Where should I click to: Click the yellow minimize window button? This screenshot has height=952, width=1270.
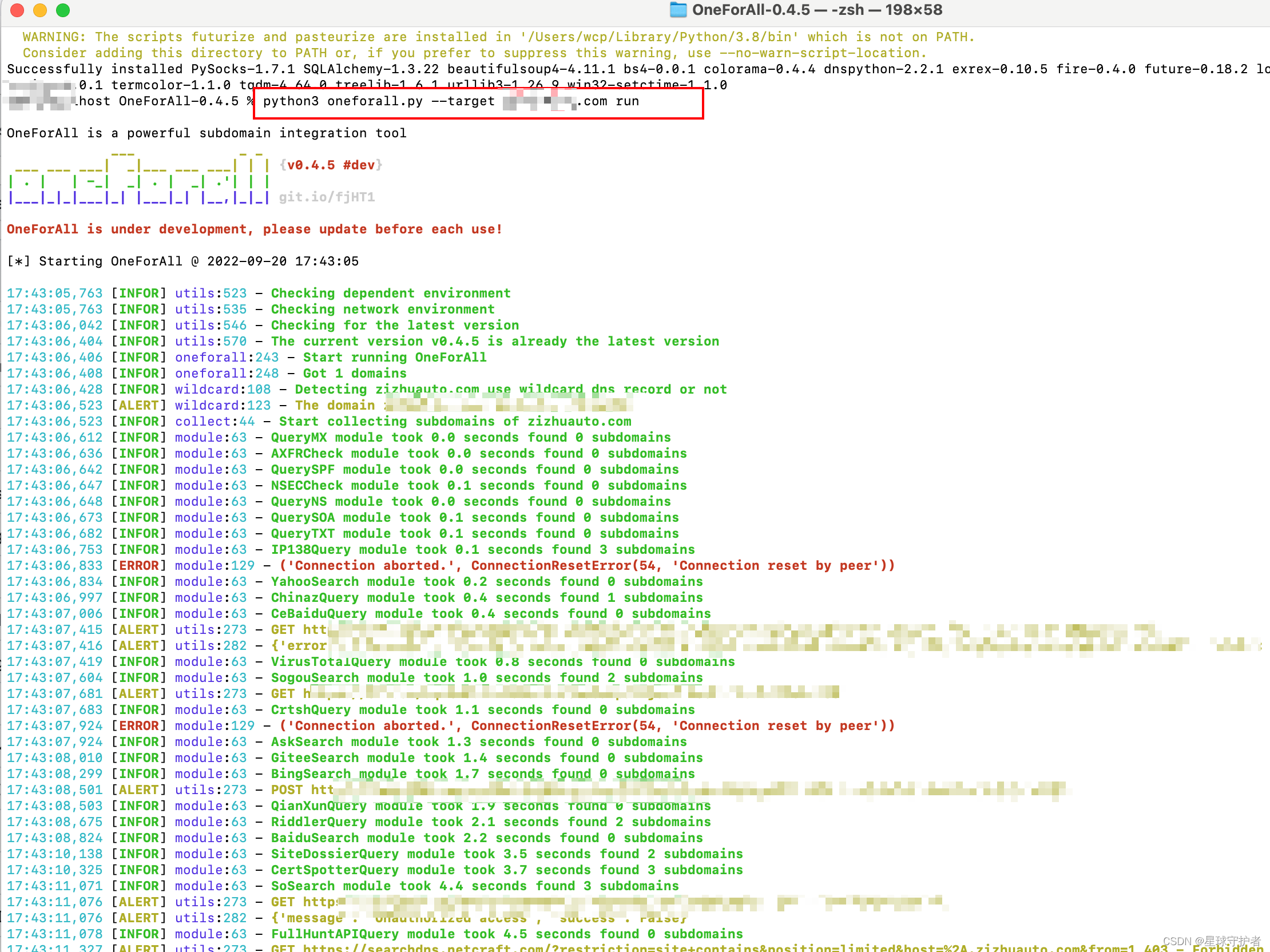[40, 10]
